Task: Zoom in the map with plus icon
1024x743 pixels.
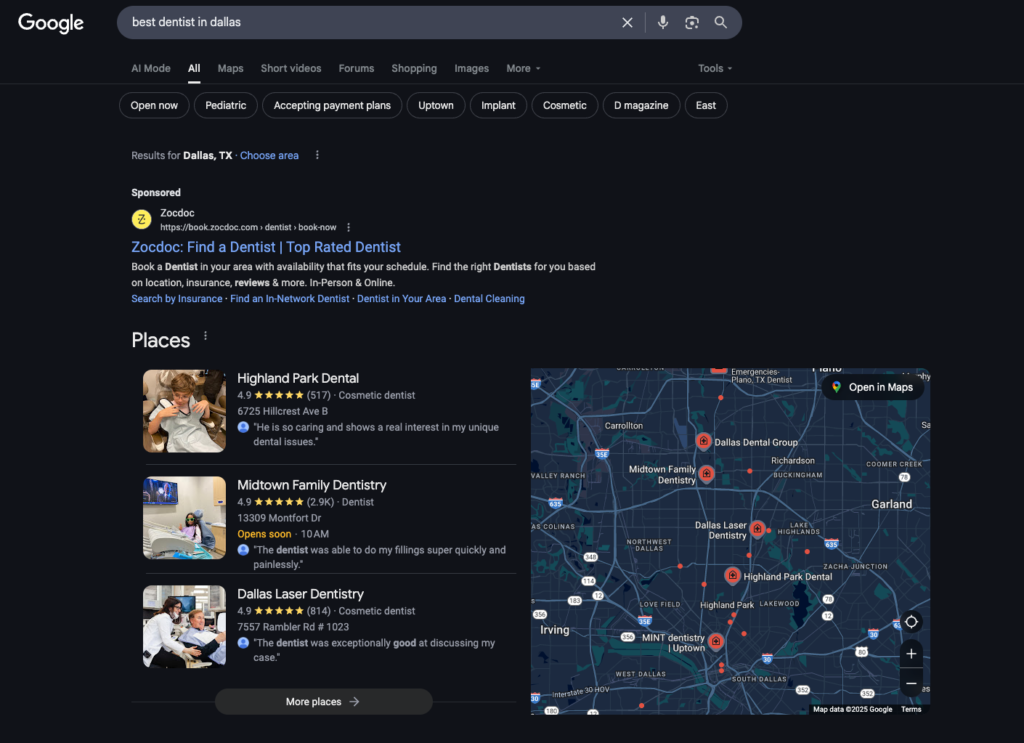Action: pyautogui.click(x=911, y=654)
